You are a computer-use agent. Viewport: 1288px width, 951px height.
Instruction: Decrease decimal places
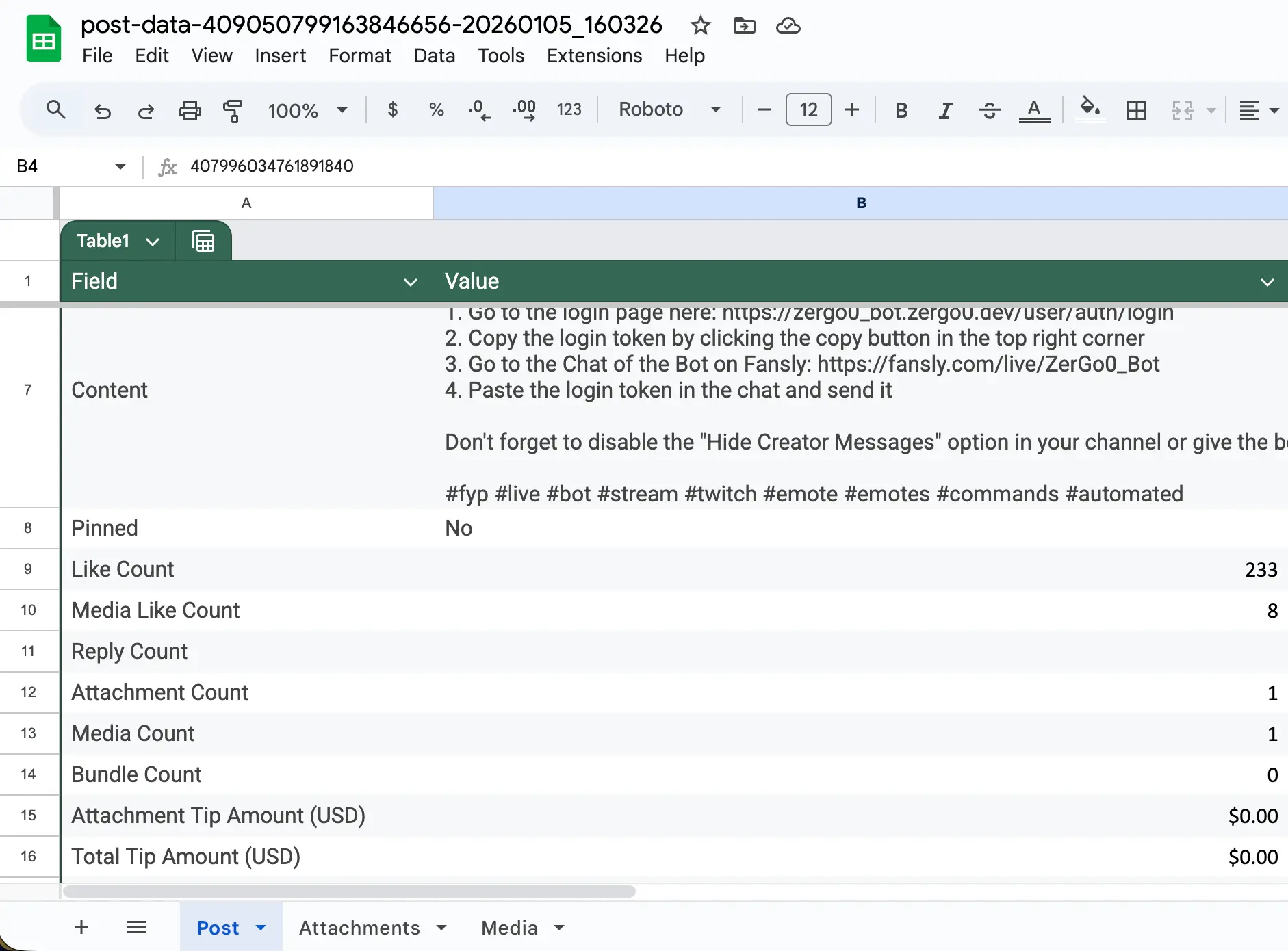(479, 109)
